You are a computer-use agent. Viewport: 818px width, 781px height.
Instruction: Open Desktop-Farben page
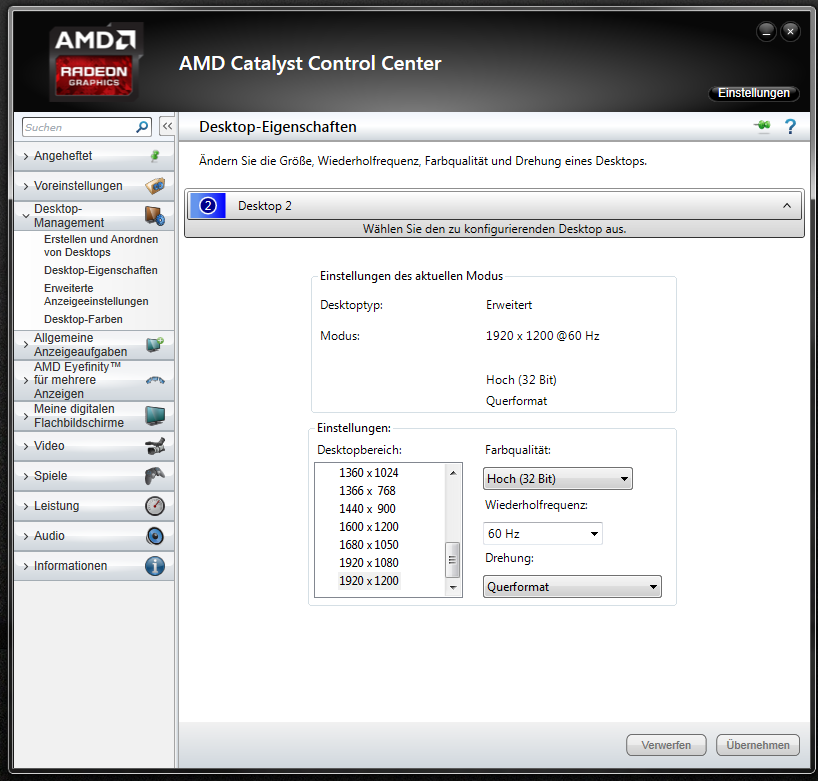tap(83, 319)
